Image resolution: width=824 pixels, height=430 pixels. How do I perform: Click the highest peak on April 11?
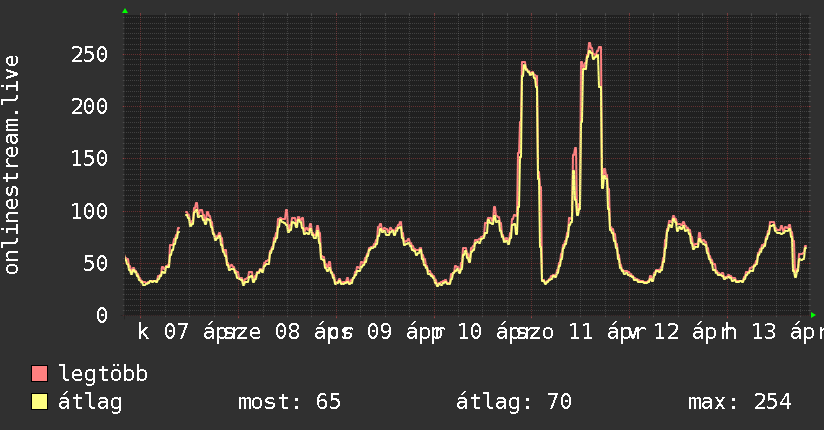[x=590, y=45]
